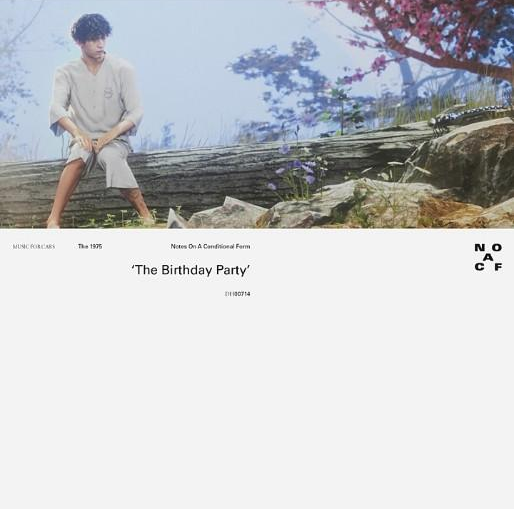Click the 'MUSIC FOR CARS' label
Viewport: 514px width, 509px height.
click(34, 247)
